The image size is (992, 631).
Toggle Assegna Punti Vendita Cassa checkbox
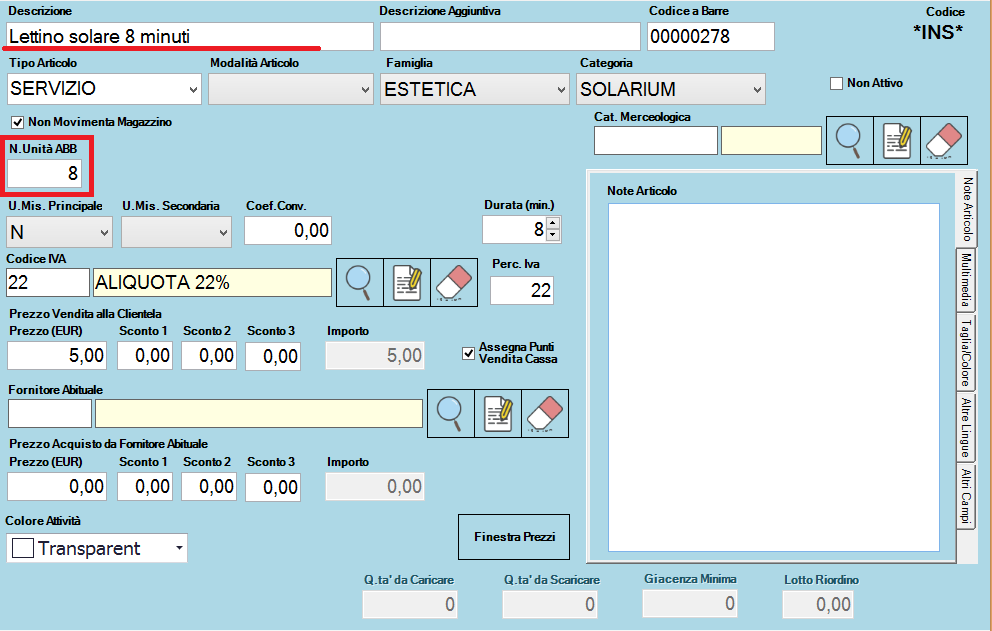(x=468, y=352)
